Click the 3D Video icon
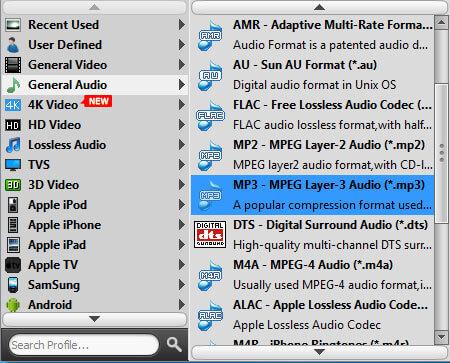Image resolution: width=450 pixels, height=363 pixels. click(13, 185)
